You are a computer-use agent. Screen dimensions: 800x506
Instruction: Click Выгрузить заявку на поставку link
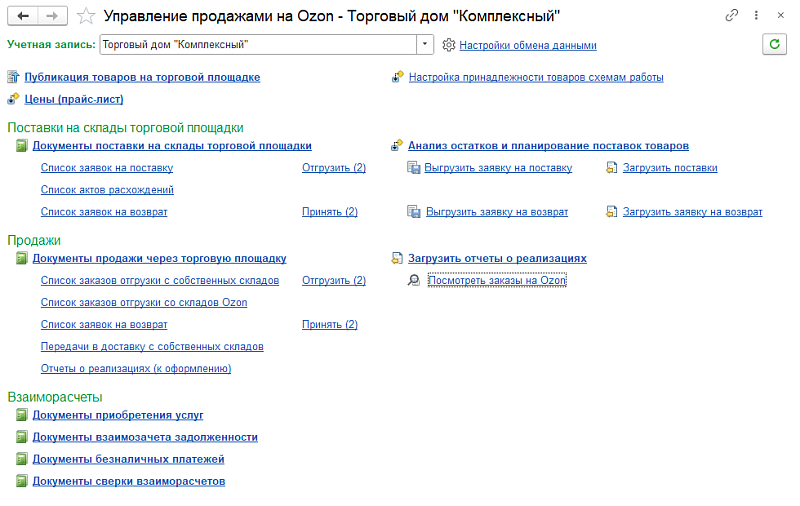498,168
